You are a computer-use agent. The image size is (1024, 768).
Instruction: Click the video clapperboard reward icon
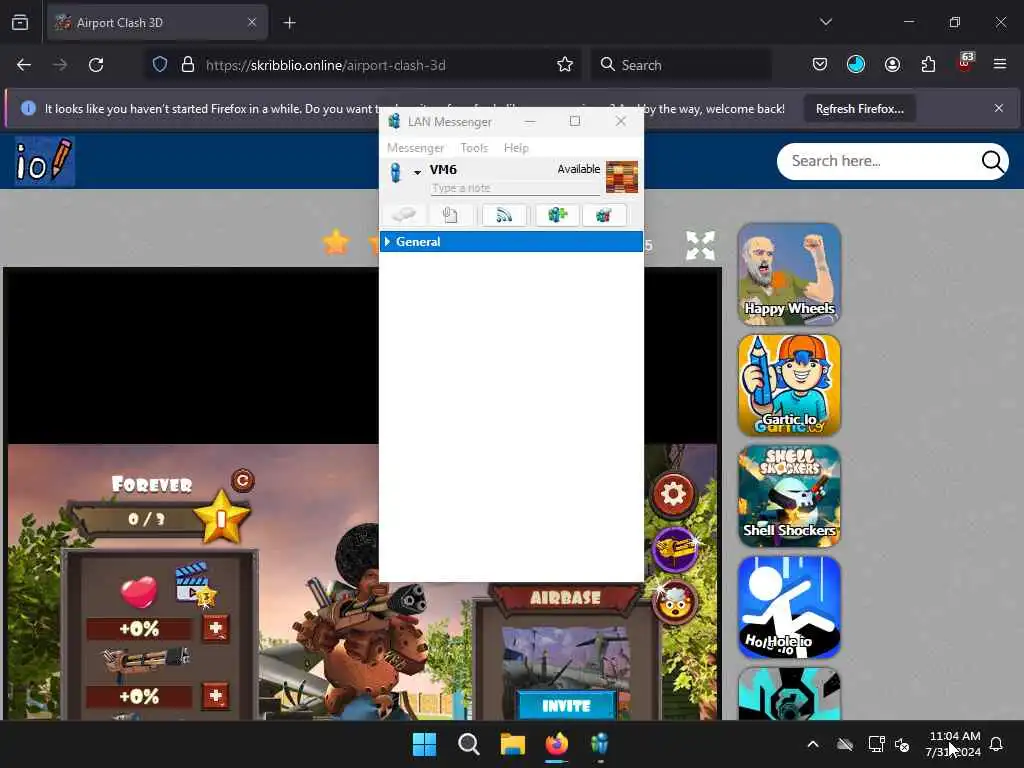[x=195, y=583]
